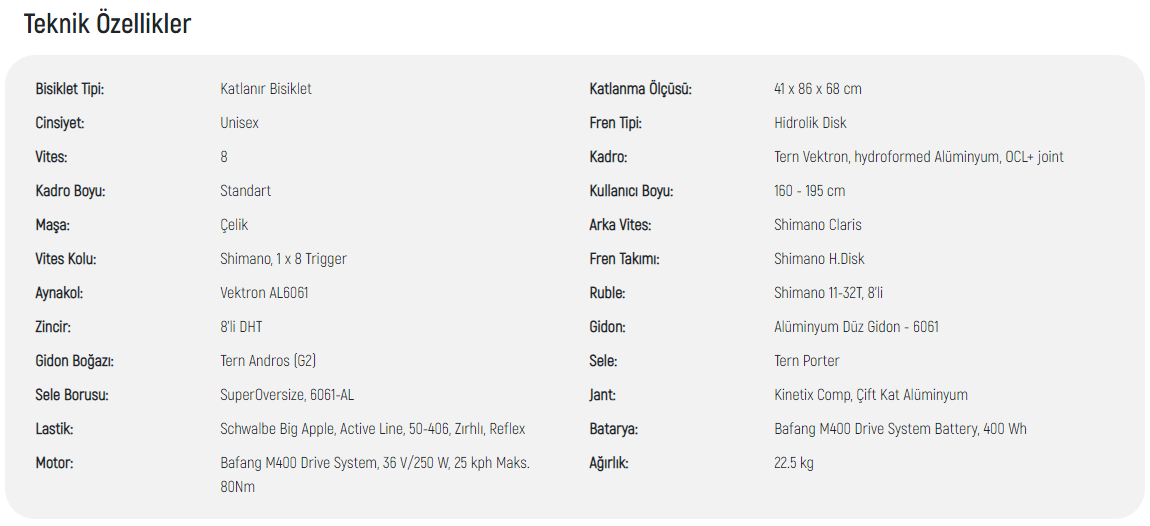Click the Shimano, 1 x 8 Trigger text
This screenshot has width=1150, height=526.
tap(283, 259)
